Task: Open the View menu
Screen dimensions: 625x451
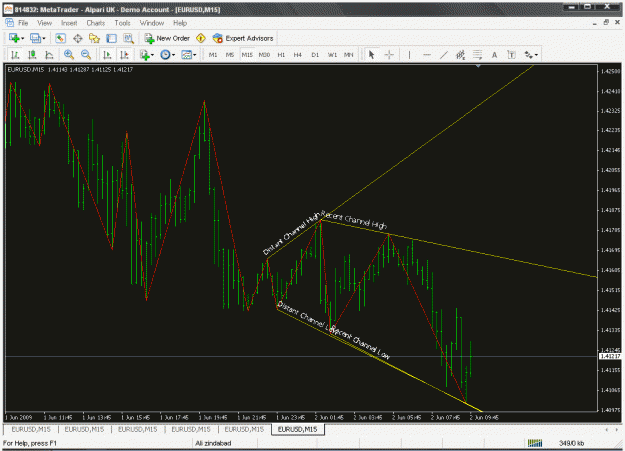Action: point(45,23)
